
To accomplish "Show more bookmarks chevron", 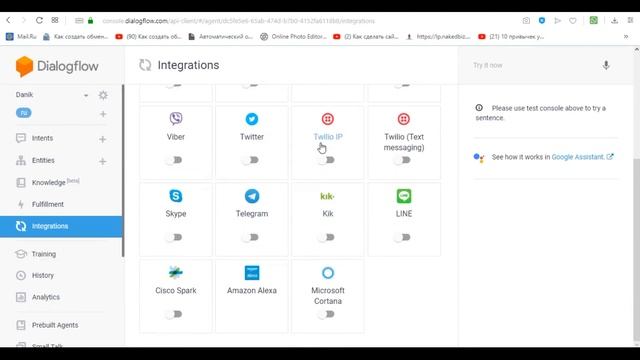I will point(626,37).
